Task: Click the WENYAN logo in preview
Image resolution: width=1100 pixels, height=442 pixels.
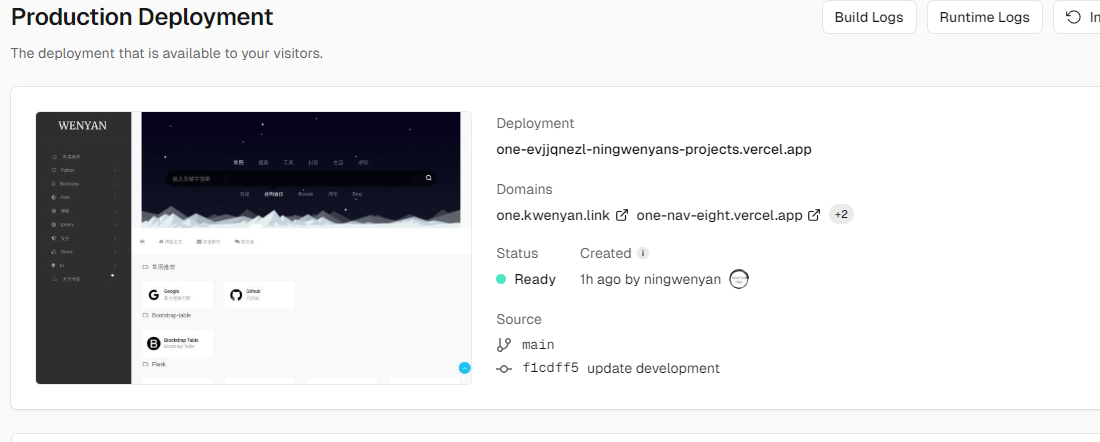Action: (x=83, y=126)
